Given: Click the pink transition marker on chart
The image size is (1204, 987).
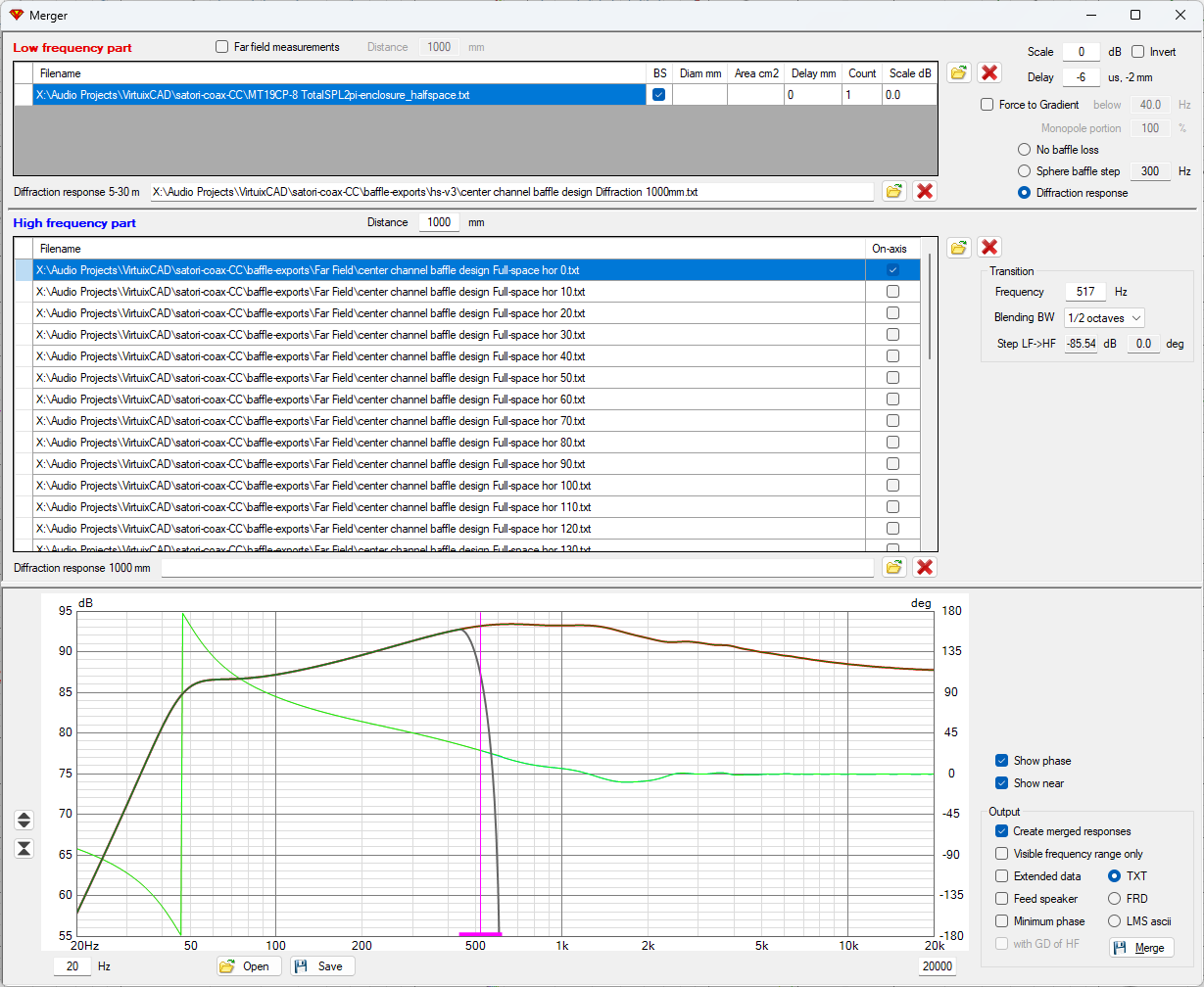Looking at the screenshot, I should tap(480, 934).
